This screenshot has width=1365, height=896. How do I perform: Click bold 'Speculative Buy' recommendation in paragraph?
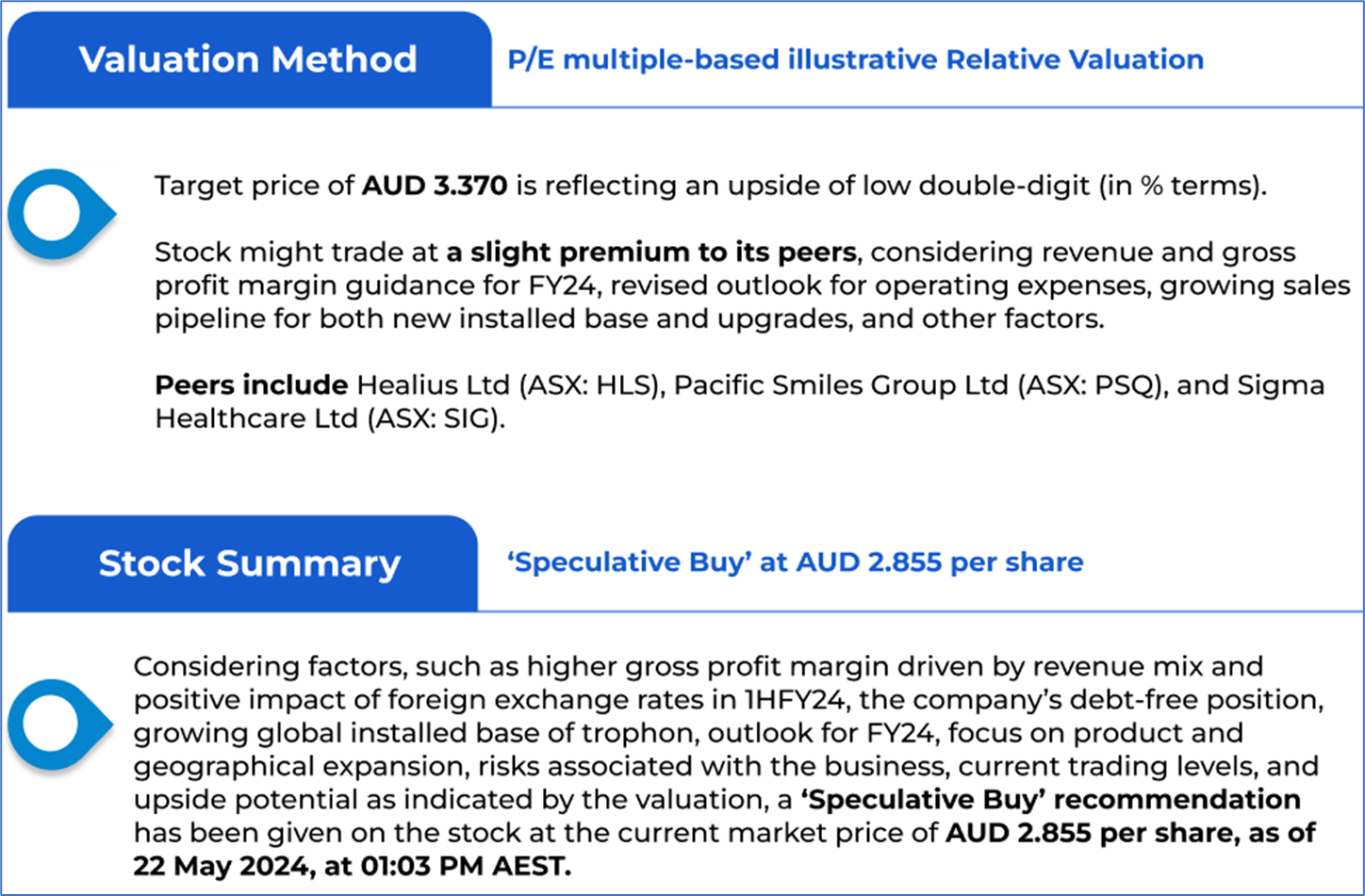tap(1050, 800)
